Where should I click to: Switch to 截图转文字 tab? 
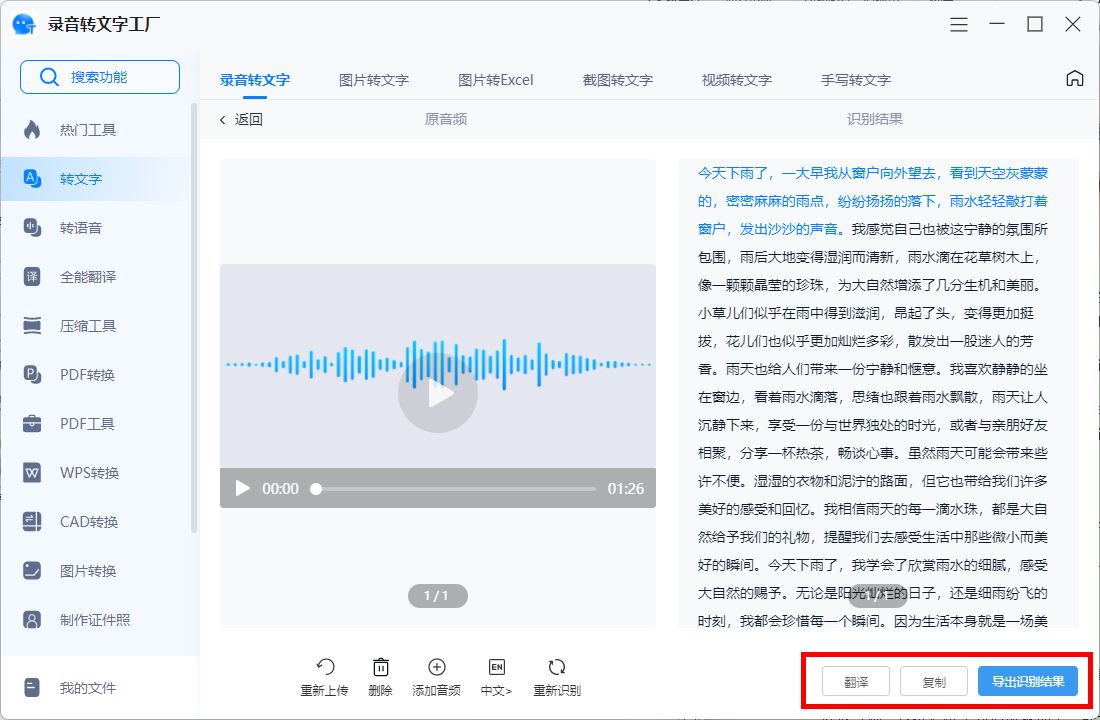pyautogui.click(x=618, y=79)
